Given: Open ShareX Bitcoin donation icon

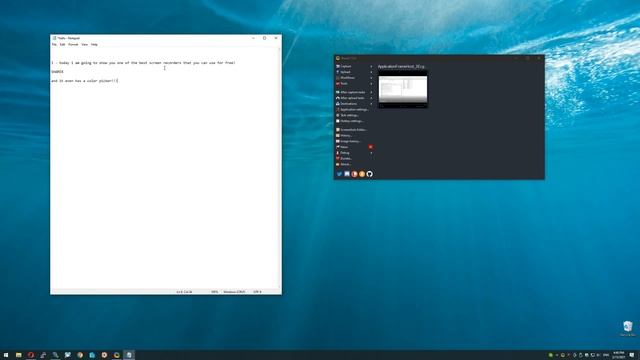Looking at the screenshot, I should coord(362,174).
